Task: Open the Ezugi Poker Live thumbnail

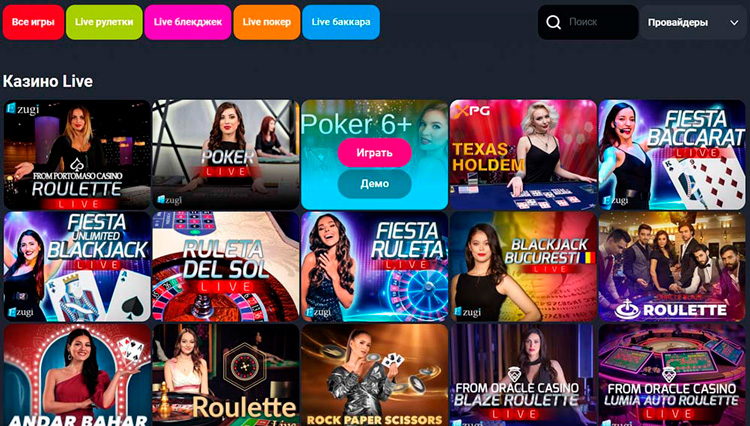Action: pyautogui.click(x=226, y=154)
